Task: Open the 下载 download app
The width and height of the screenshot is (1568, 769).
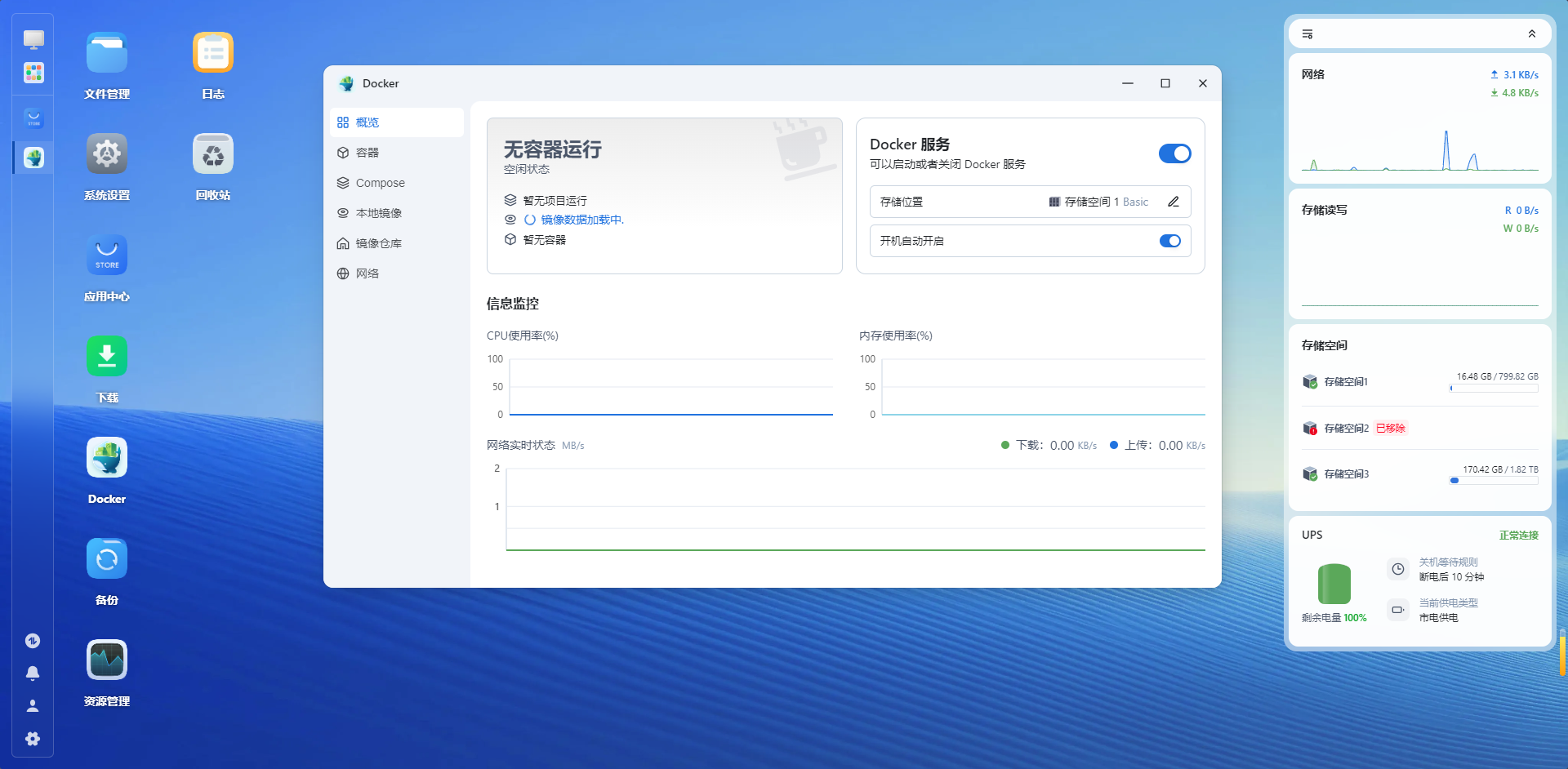Action: pos(107,357)
